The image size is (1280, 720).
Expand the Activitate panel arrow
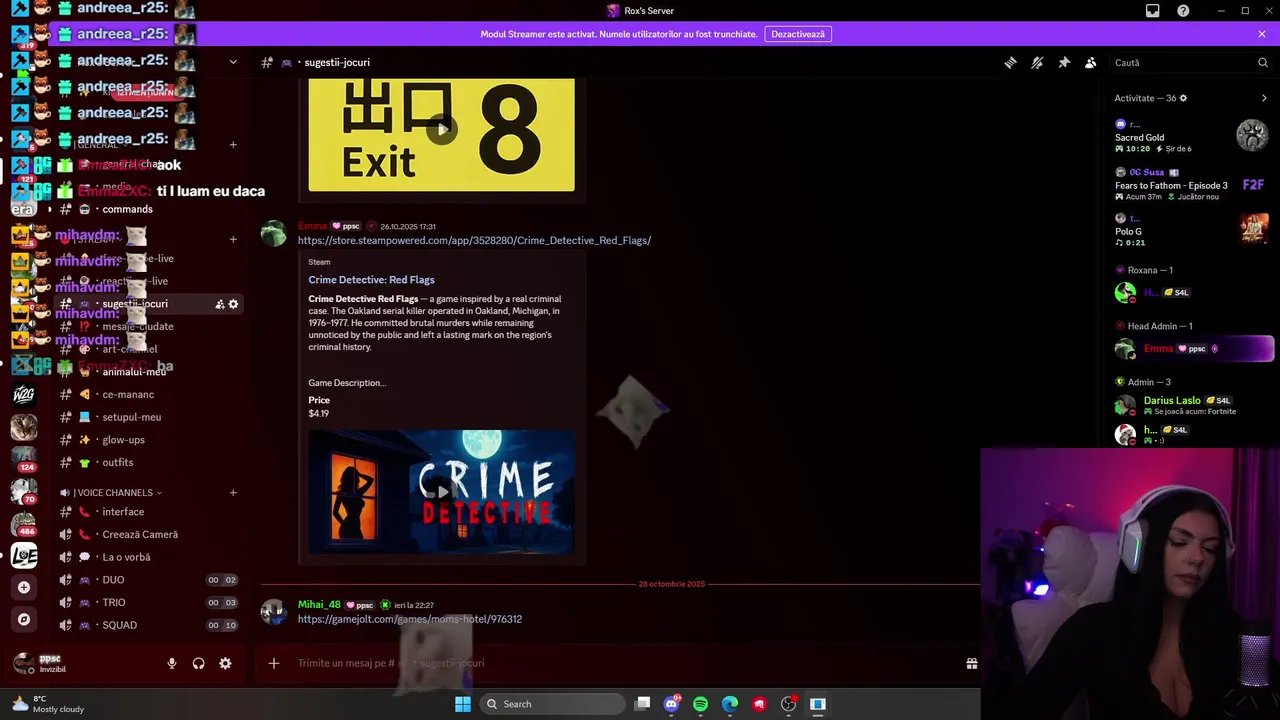tap(1264, 98)
